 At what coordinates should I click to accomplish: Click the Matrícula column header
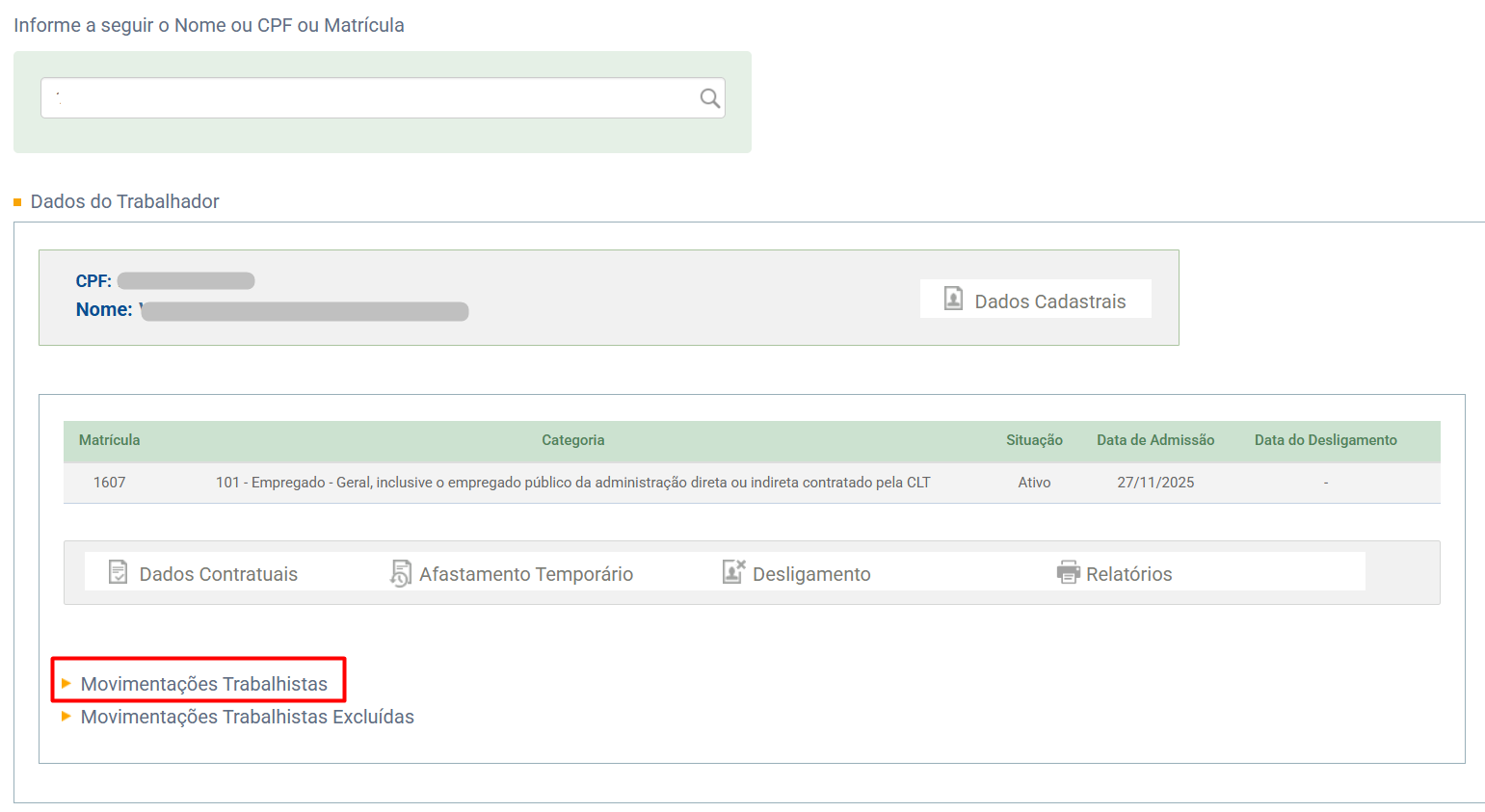pyautogui.click(x=109, y=440)
